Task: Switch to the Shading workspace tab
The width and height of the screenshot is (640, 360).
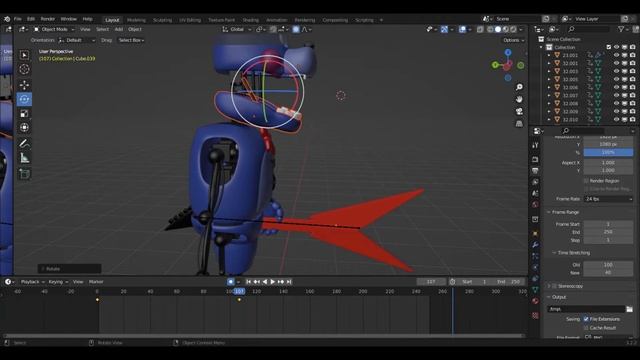Action: (x=250, y=20)
